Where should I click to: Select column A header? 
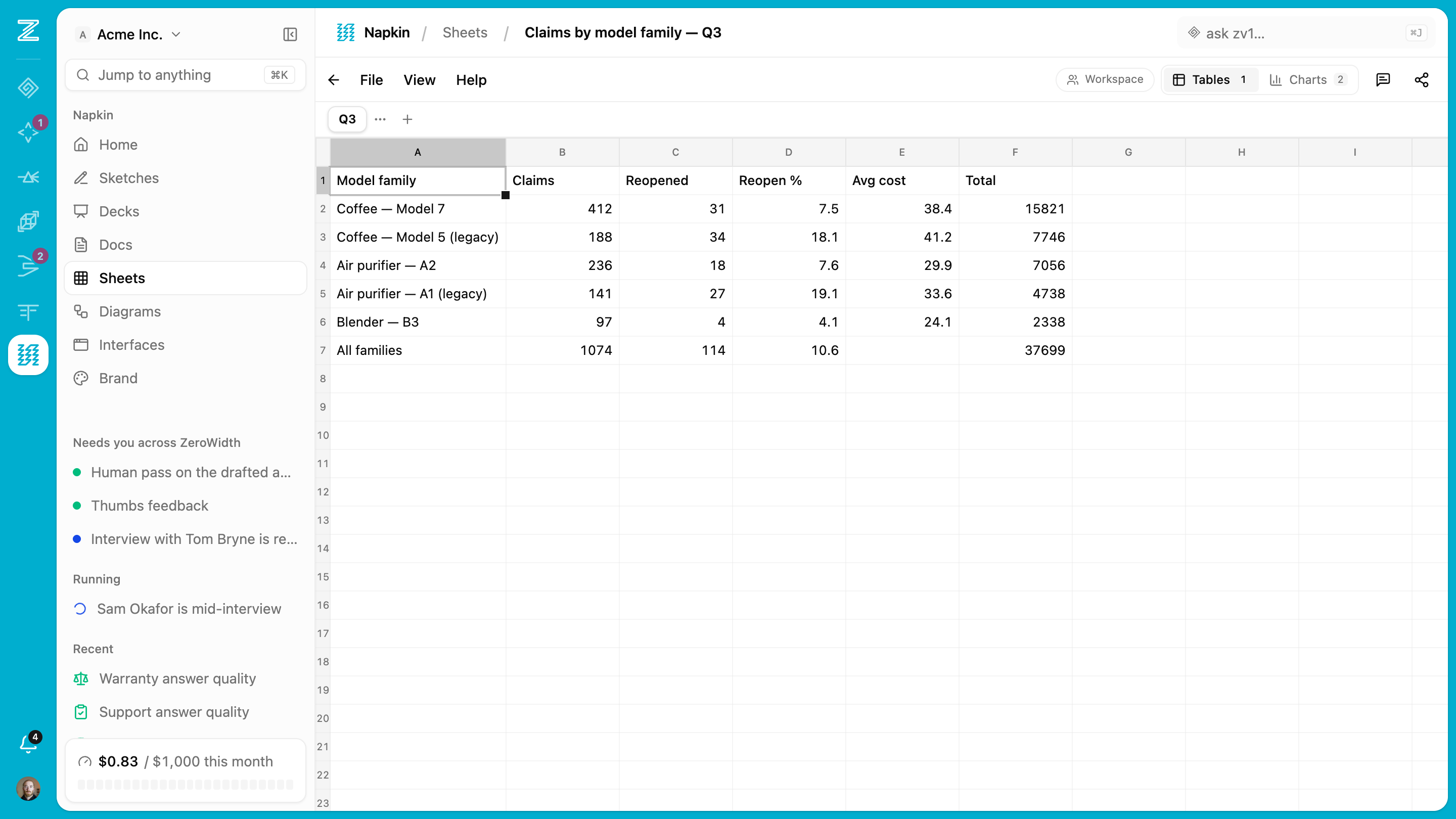[x=418, y=152]
